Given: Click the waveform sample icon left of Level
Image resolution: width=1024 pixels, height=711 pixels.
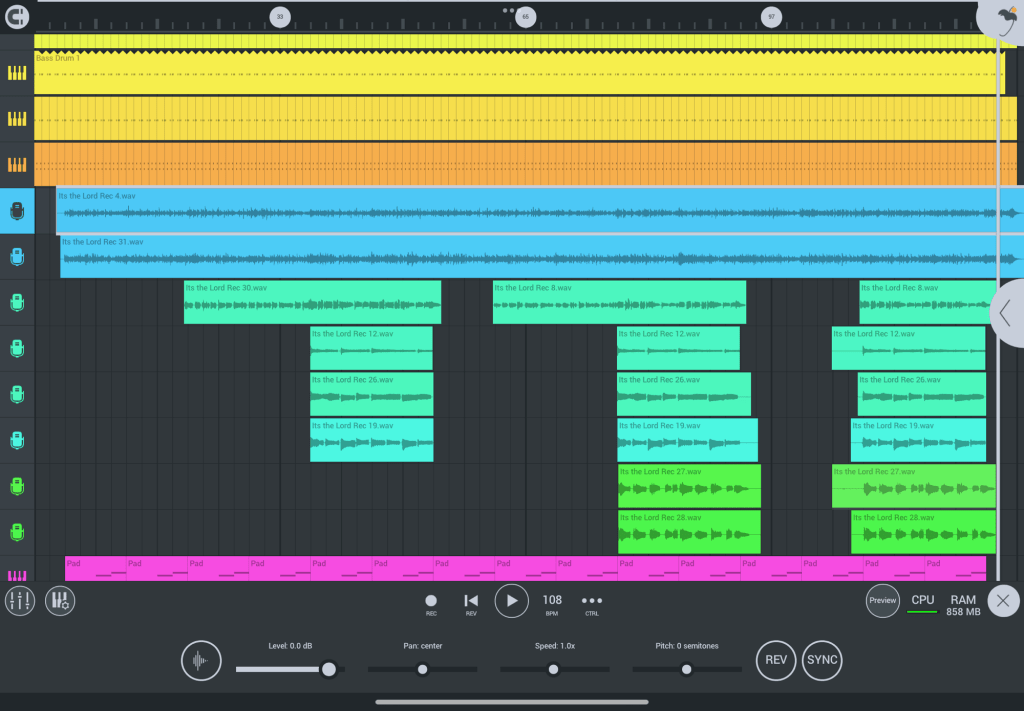Looking at the screenshot, I should point(201,661).
